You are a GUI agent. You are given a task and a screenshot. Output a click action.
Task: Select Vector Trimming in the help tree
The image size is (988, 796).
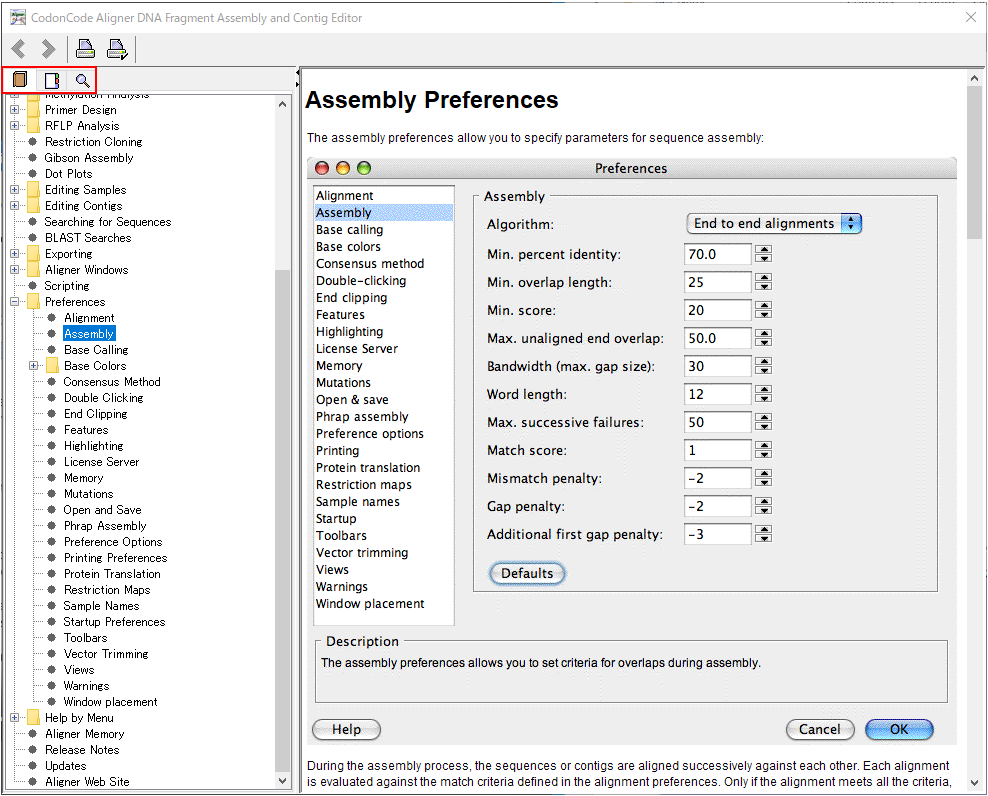(x=106, y=654)
